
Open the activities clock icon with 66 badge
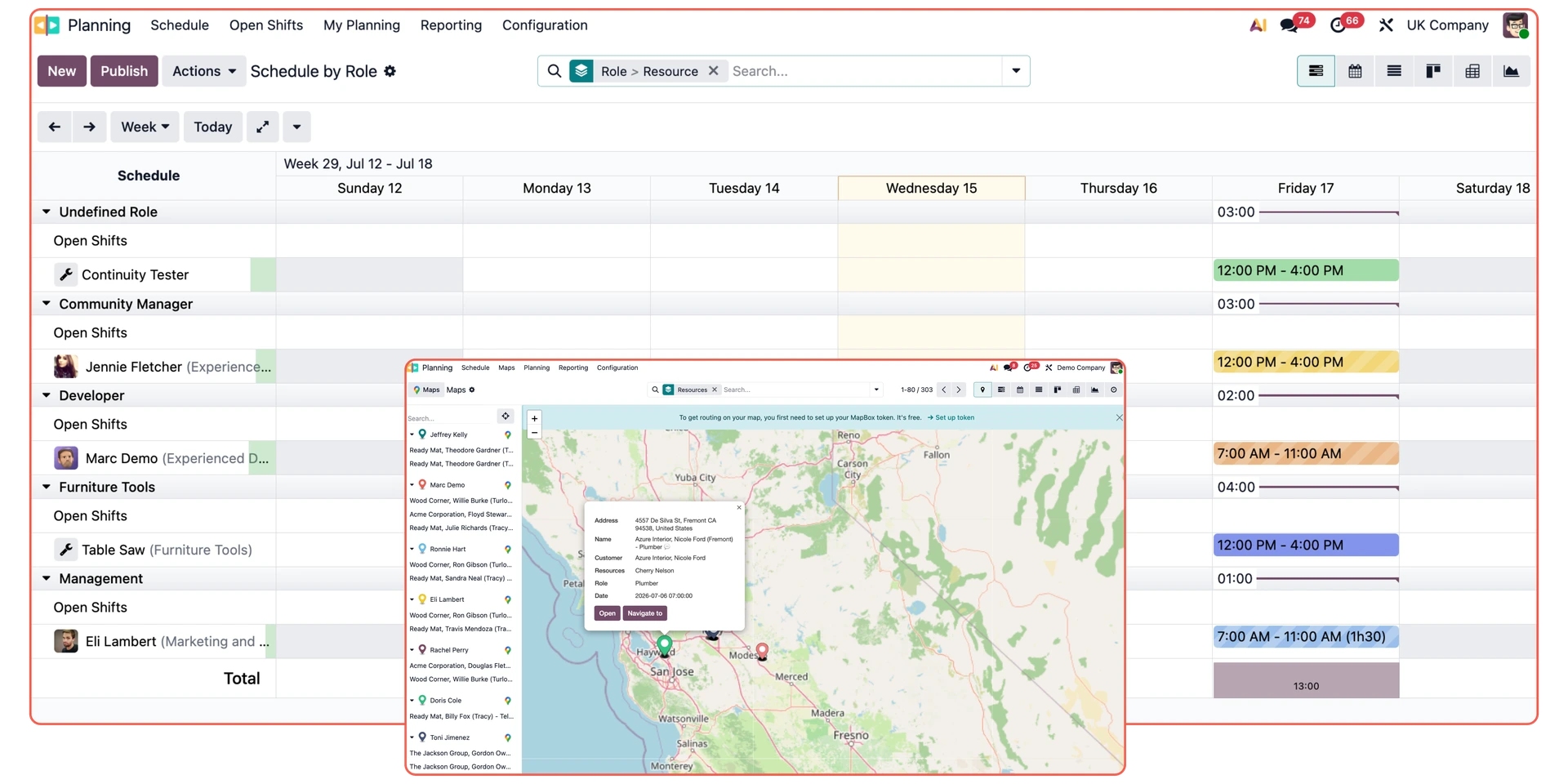[x=1338, y=25]
